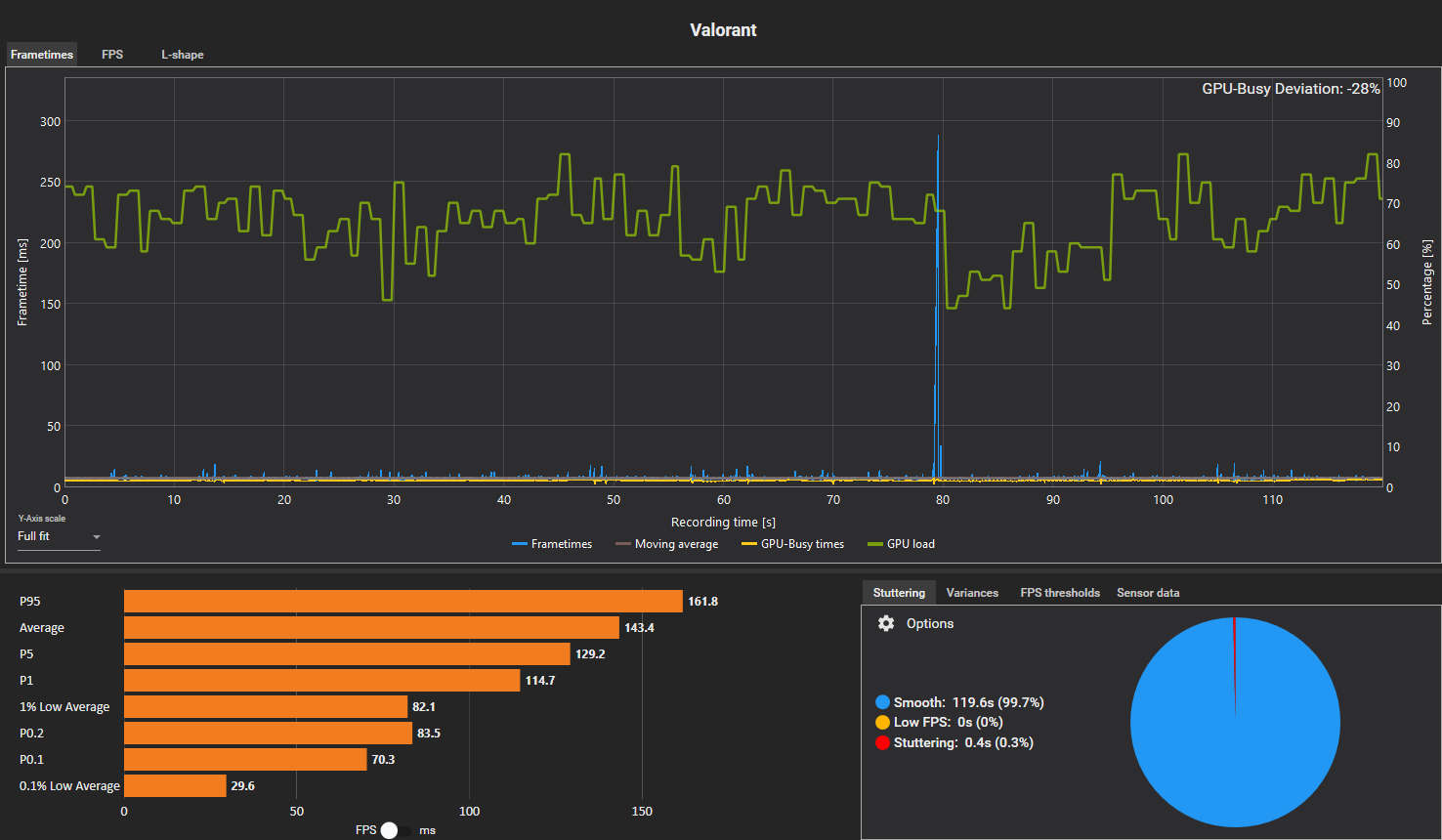Click the P95 bar showing 161.8

[x=403, y=601]
